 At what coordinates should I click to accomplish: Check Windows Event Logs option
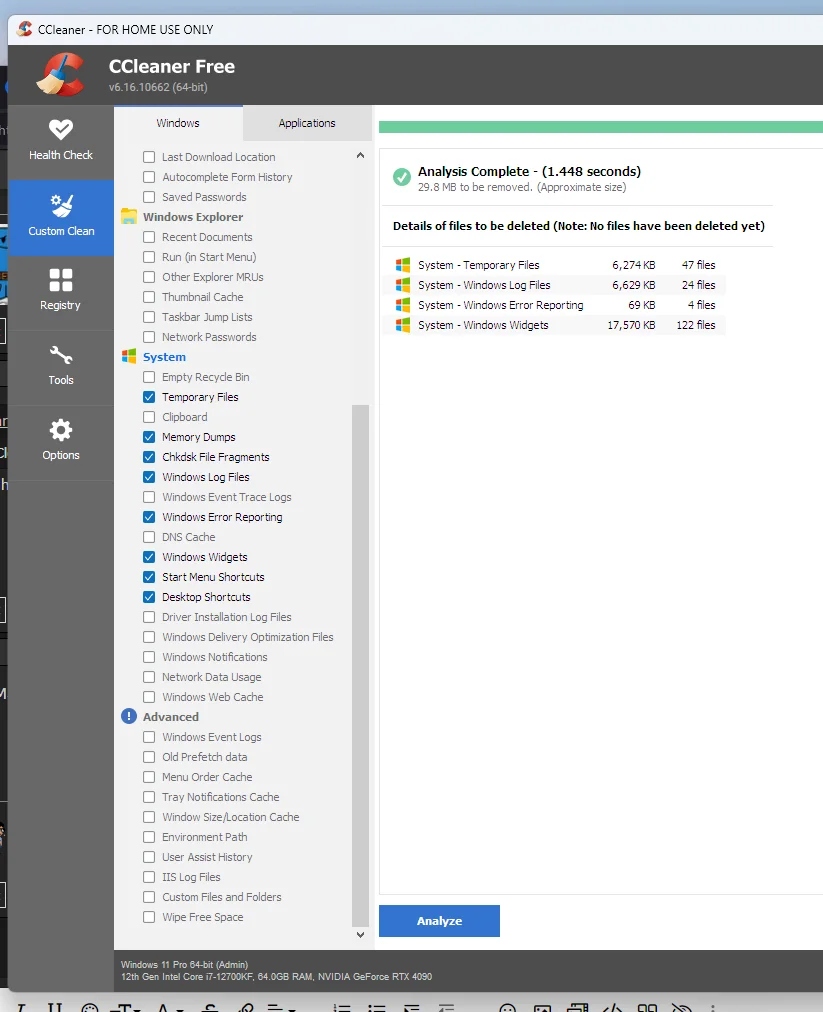[x=149, y=737]
